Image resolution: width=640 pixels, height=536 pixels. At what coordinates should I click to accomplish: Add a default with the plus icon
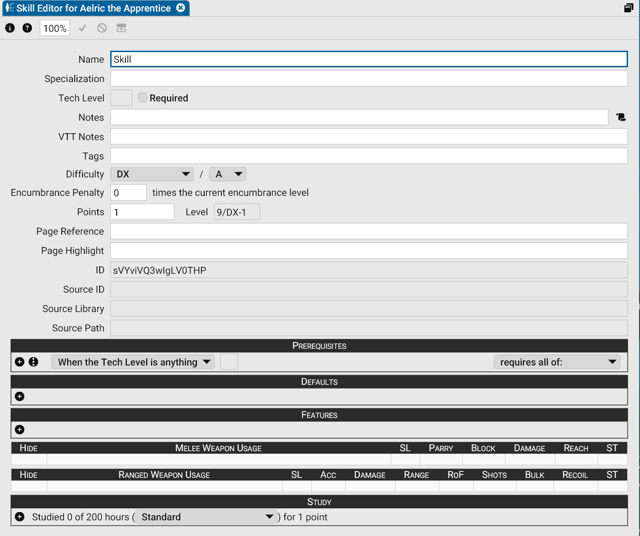(x=19, y=396)
